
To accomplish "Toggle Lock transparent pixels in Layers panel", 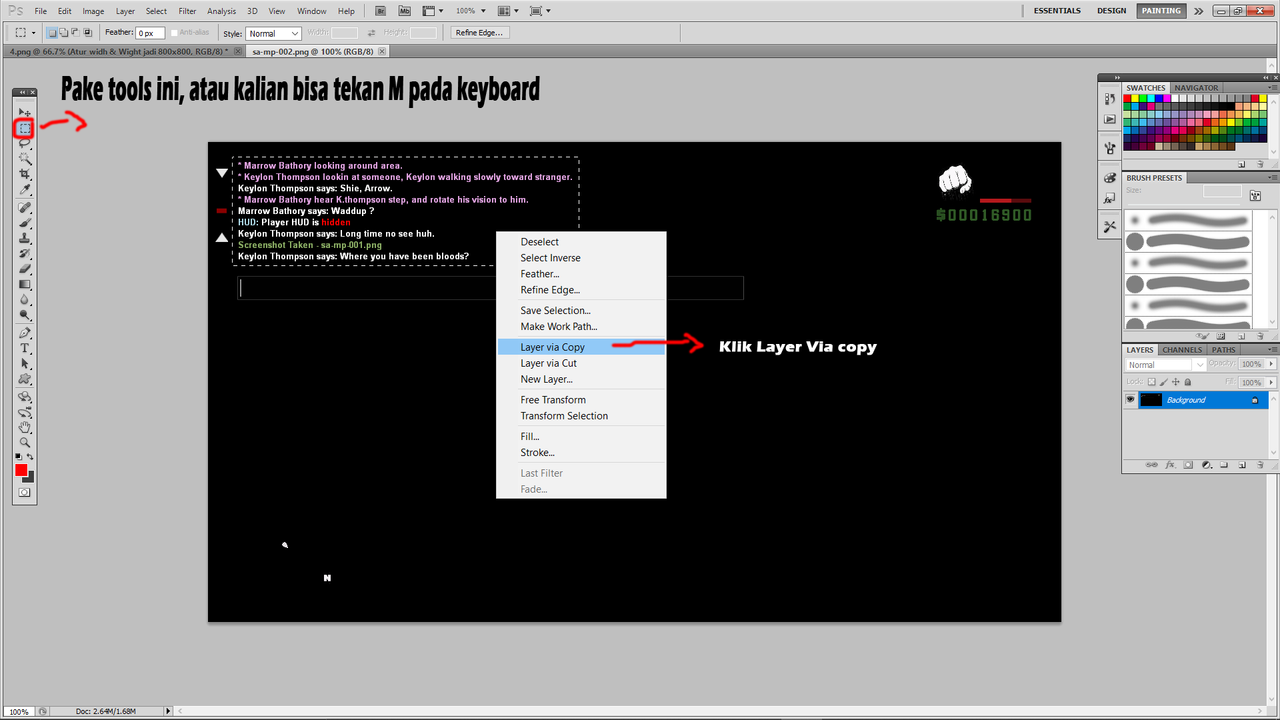I will 1152,382.
